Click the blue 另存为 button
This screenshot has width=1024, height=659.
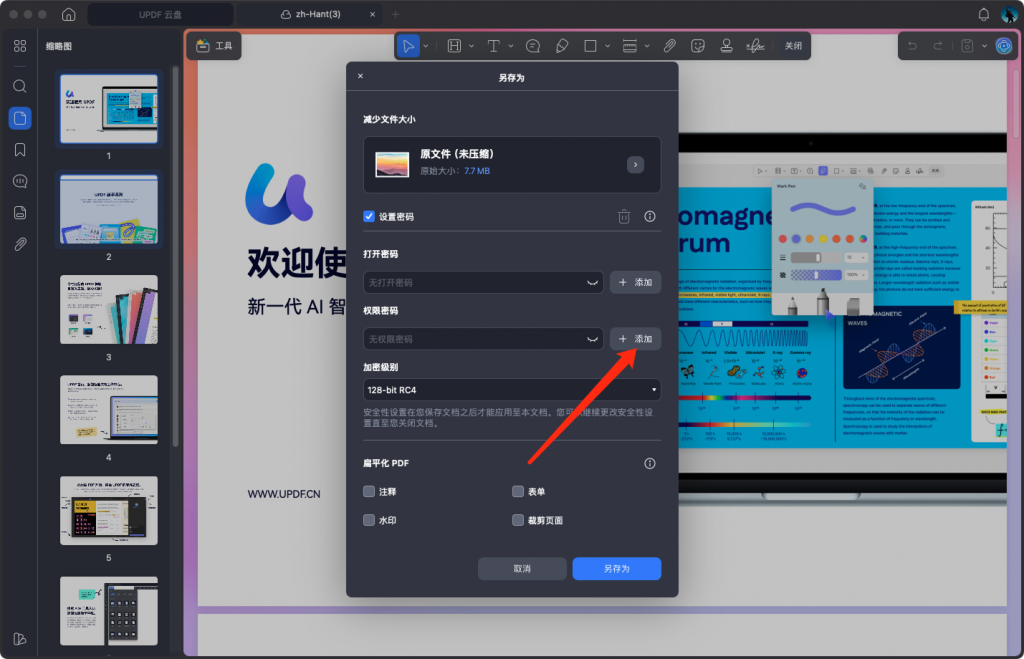click(616, 569)
